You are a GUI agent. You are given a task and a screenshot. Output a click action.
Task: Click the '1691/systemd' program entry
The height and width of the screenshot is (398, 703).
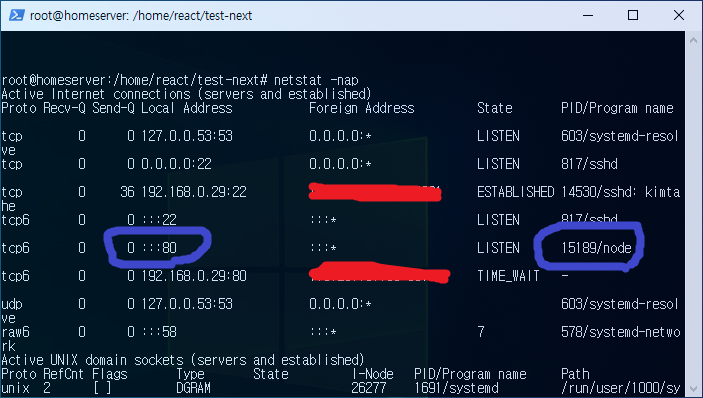coord(456,388)
